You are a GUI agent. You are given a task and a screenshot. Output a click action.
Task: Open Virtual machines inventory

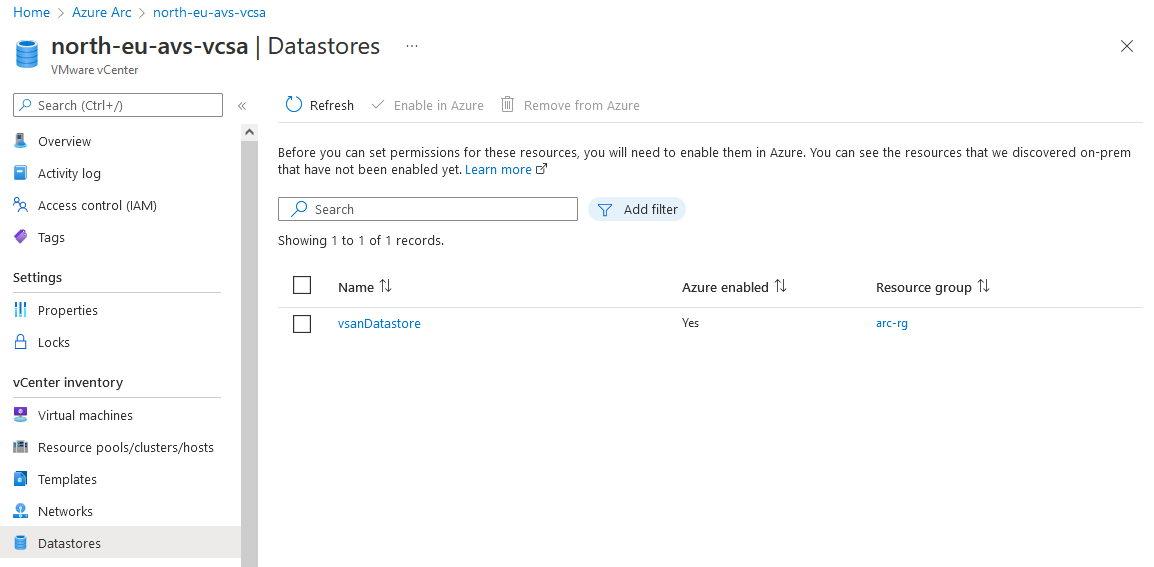(85, 415)
